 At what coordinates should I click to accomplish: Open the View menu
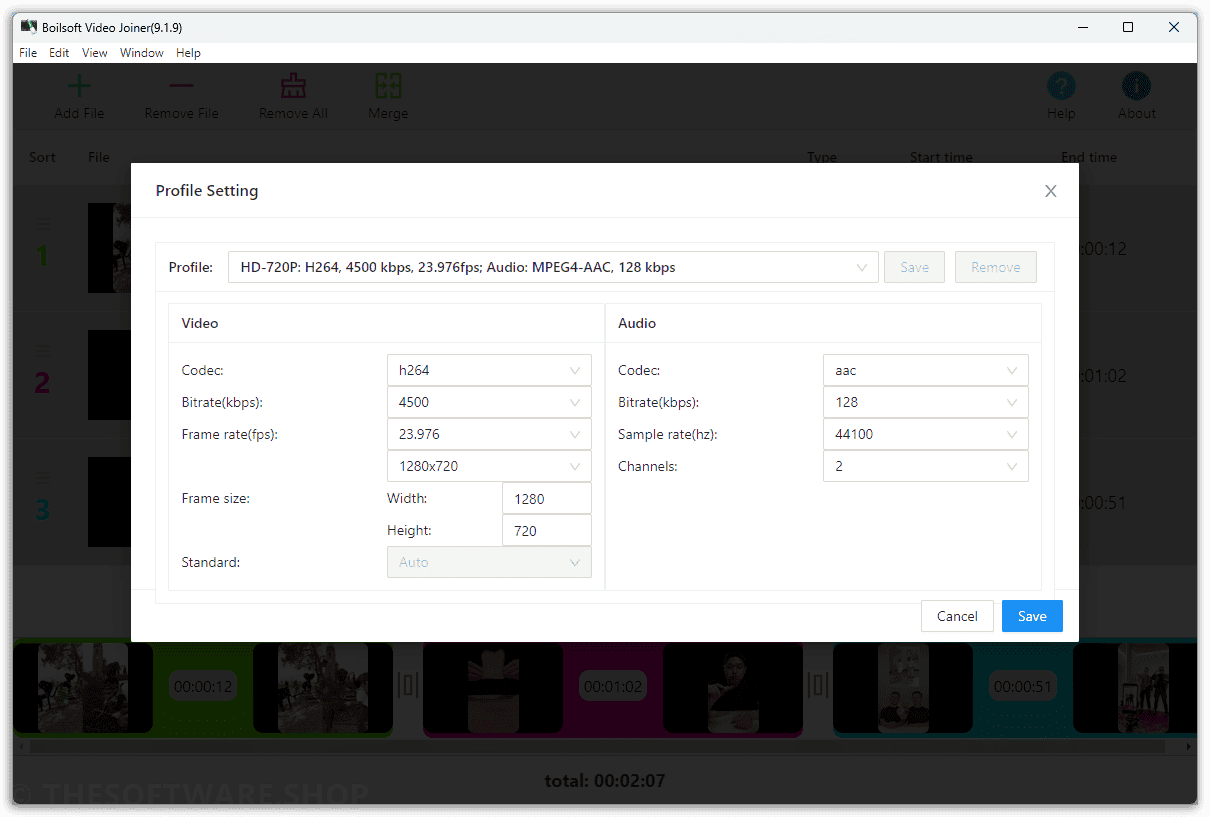pos(95,53)
